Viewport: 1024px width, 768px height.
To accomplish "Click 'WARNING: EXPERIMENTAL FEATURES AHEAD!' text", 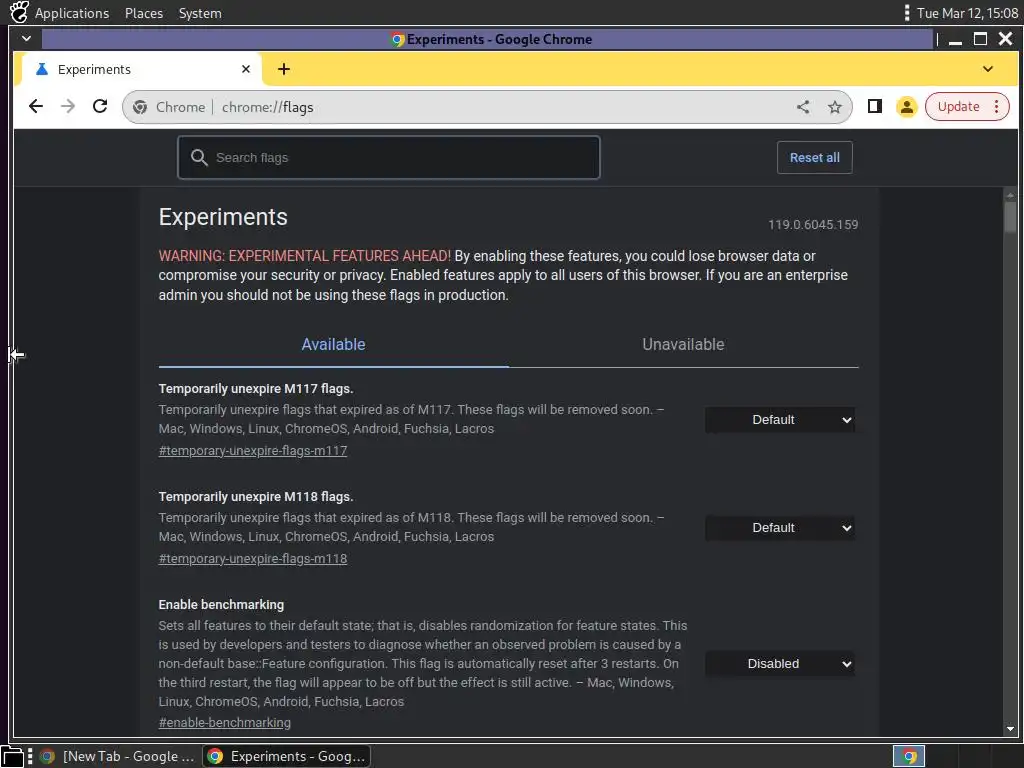I will pyautogui.click(x=305, y=255).
